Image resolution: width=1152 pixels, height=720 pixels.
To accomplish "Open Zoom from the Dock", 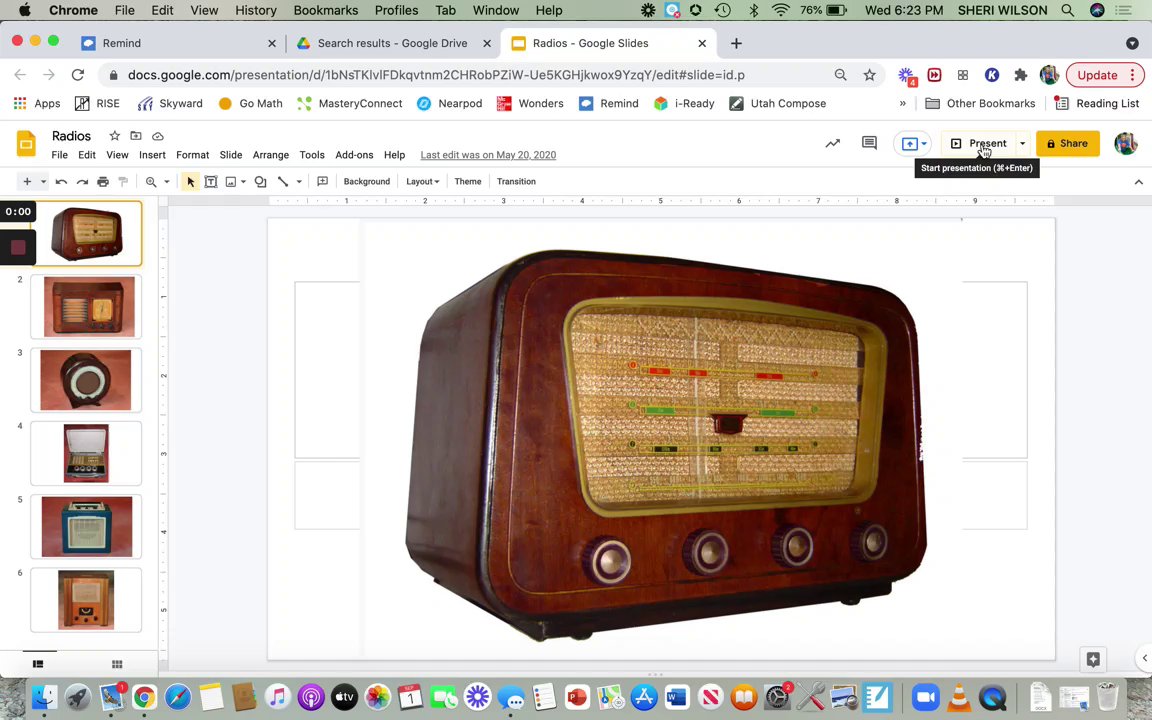I will click(x=926, y=696).
